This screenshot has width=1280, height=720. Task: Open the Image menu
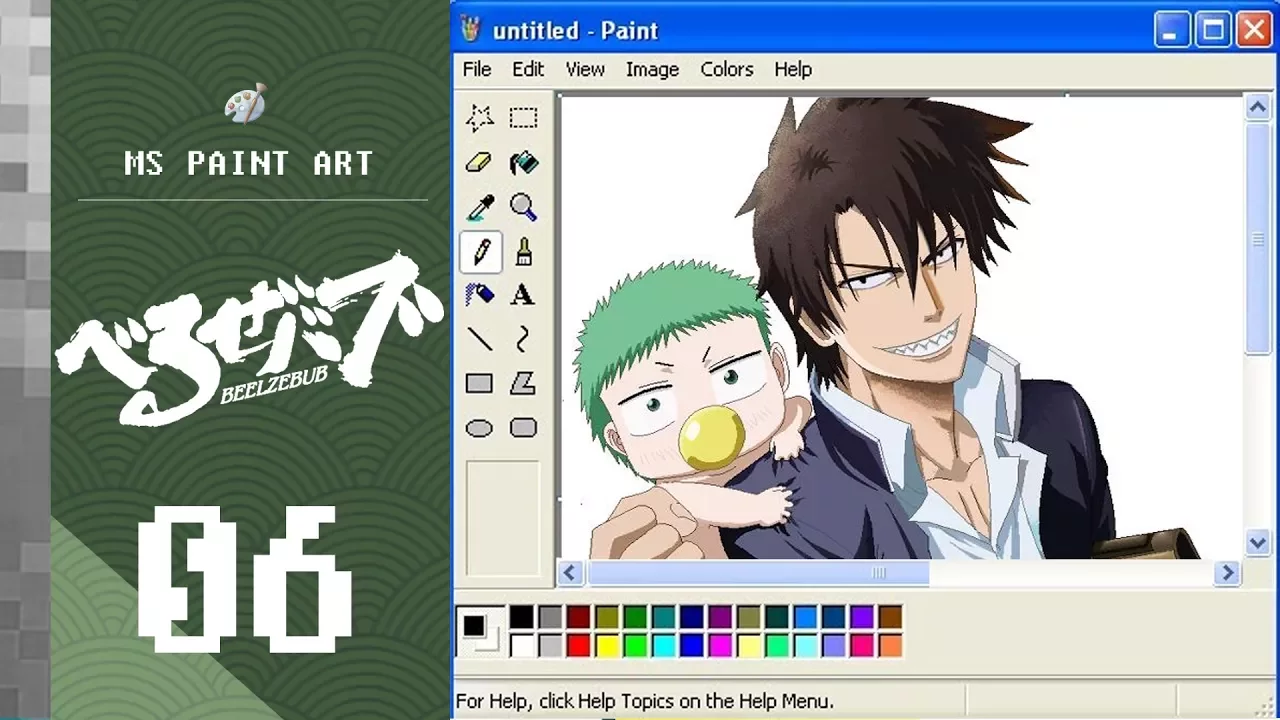click(x=652, y=69)
